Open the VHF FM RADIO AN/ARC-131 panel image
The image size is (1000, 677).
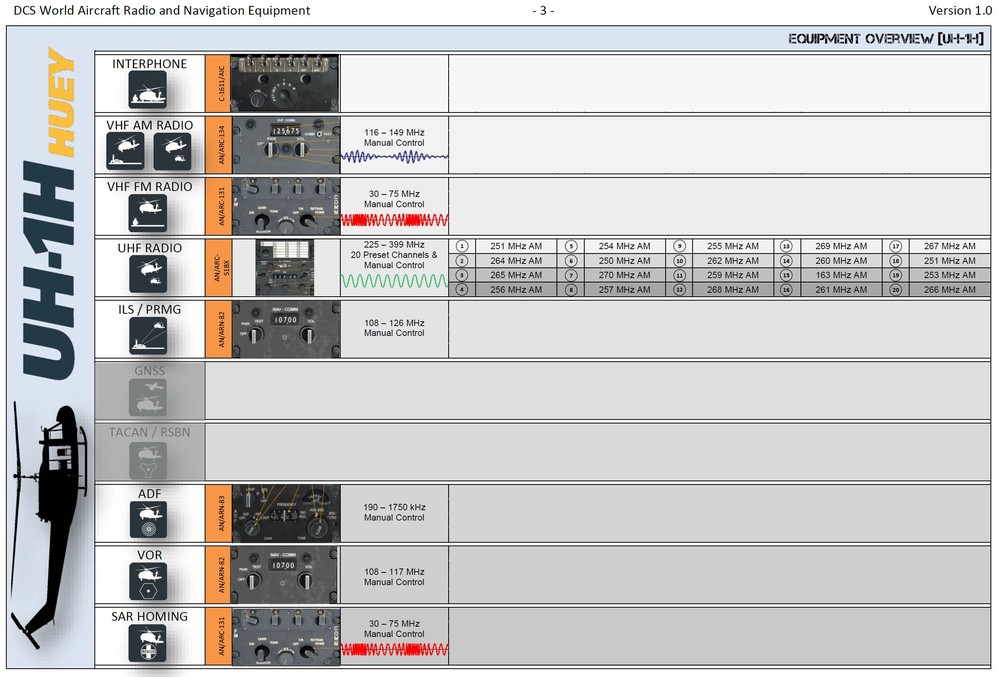[x=286, y=206]
